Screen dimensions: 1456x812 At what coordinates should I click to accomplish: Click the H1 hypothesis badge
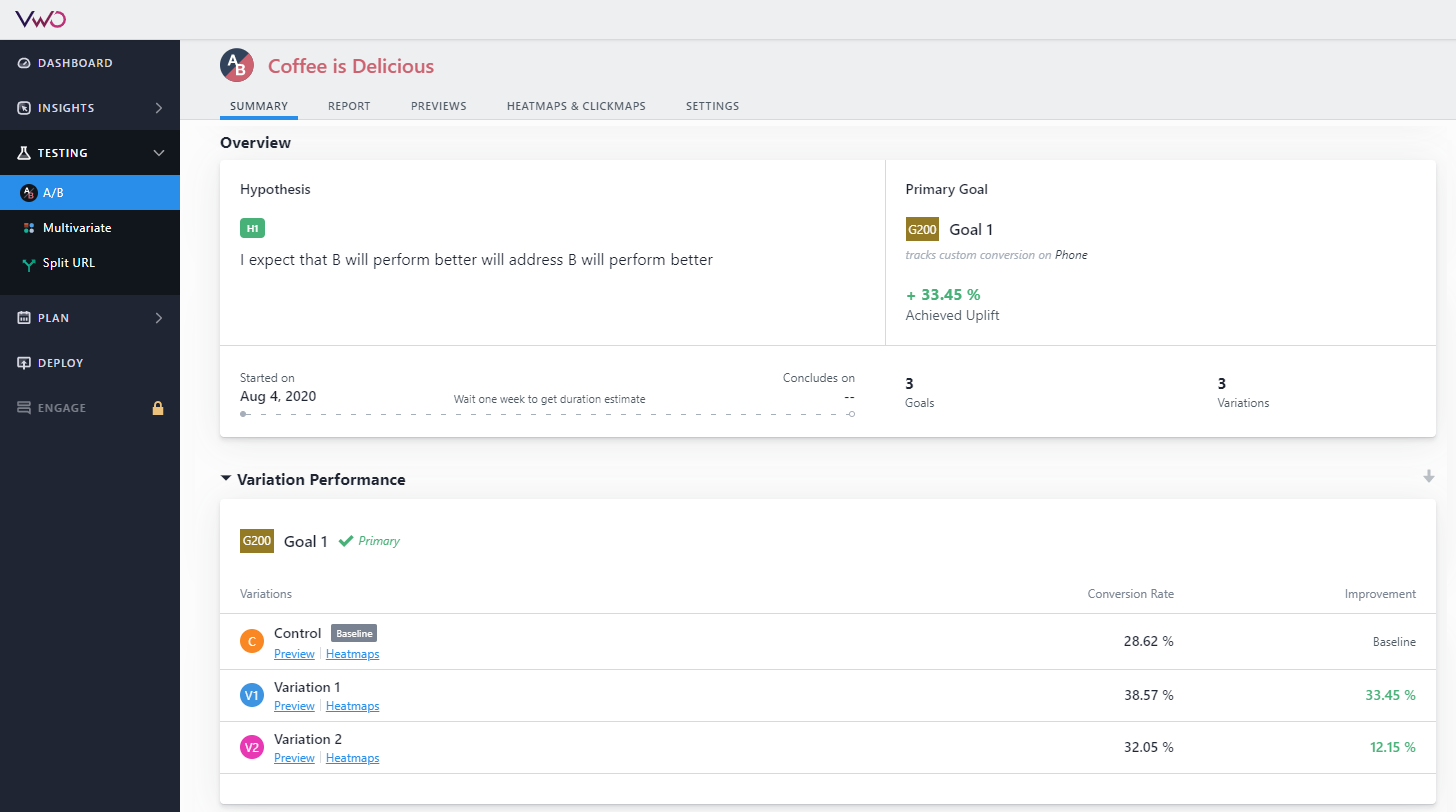[x=252, y=228]
